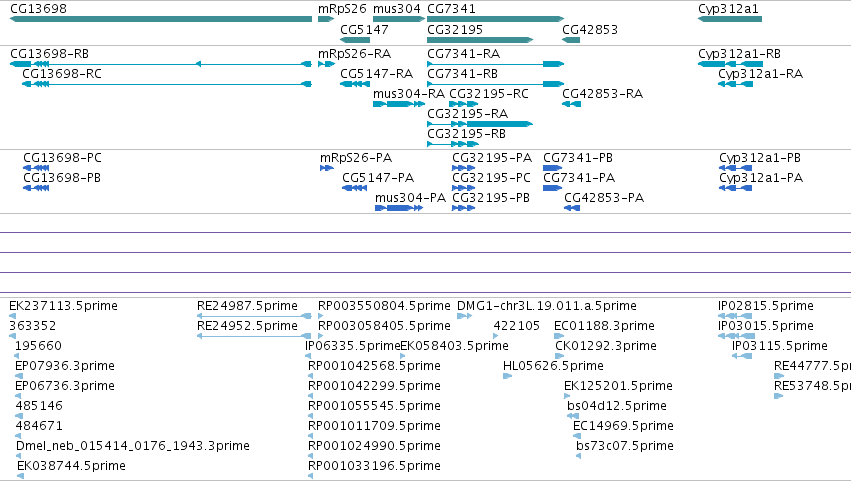
Task: Click transcript Cyp312a1-RA
Action: [735, 84]
